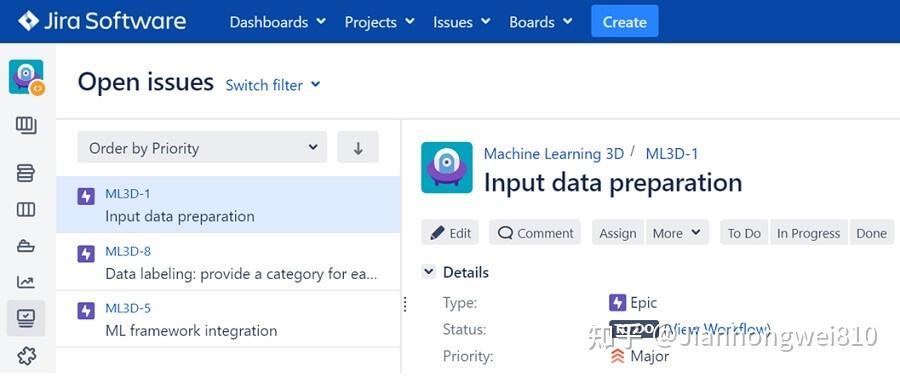Viewport: 900px width, 377px height.
Task: Open the Dashboards menu
Action: pyautogui.click(x=277, y=22)
